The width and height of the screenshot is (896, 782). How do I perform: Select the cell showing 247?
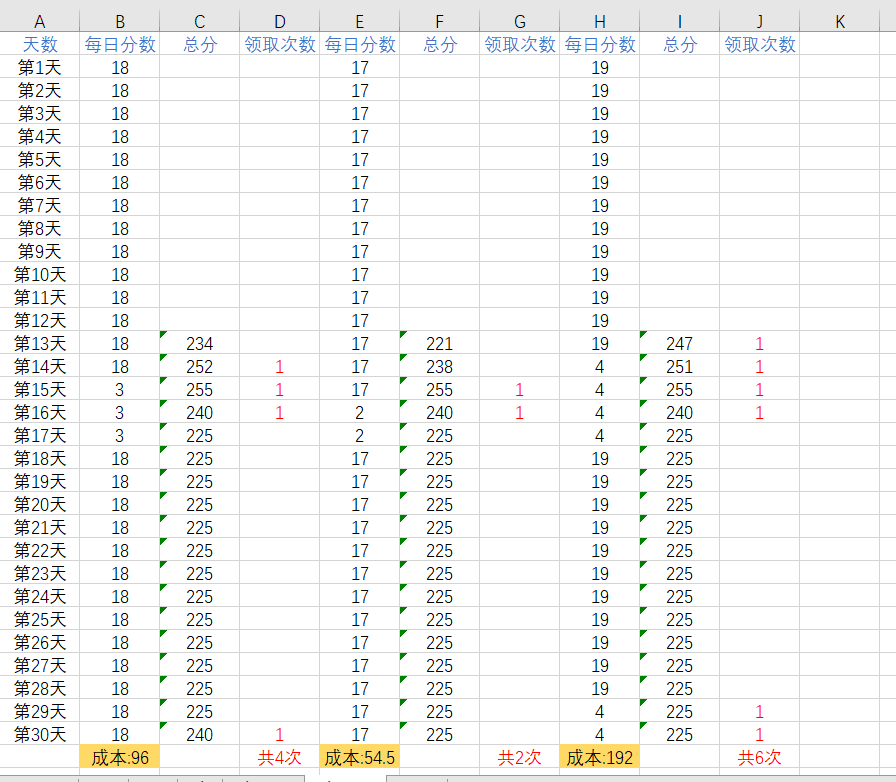(680, 343)
